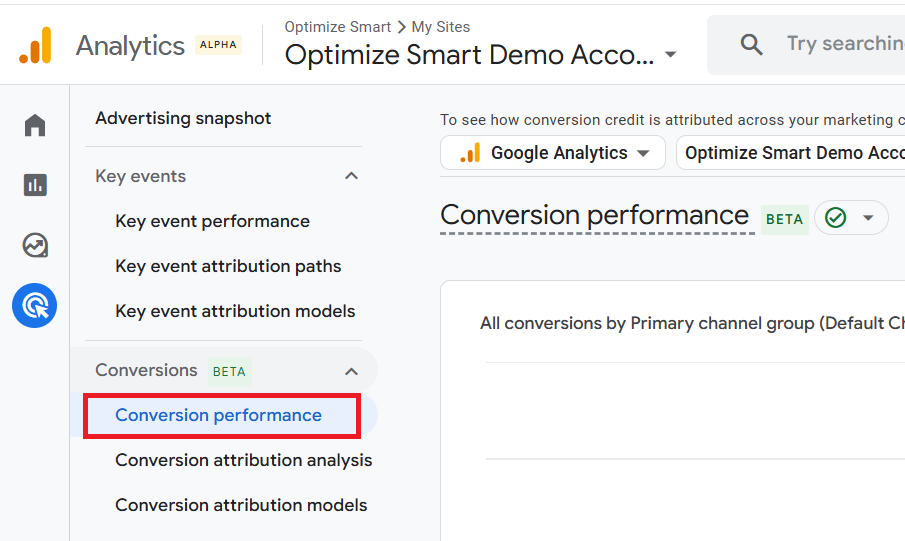The image size is (905, 541).
Task: Open Key event attribution paths
Action: click(x=228, y=266)
